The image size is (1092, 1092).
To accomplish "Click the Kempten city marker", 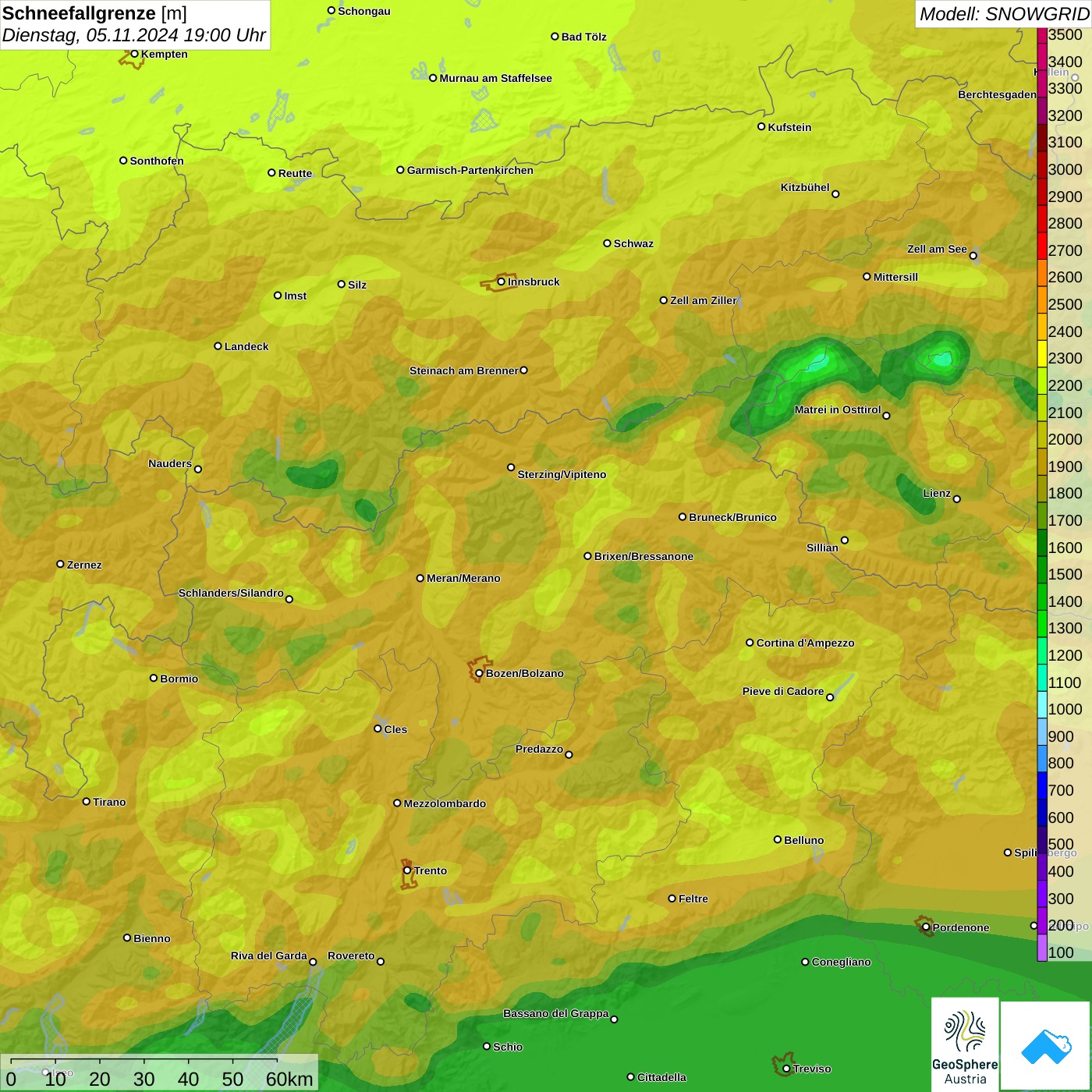I will coord(134,54).
